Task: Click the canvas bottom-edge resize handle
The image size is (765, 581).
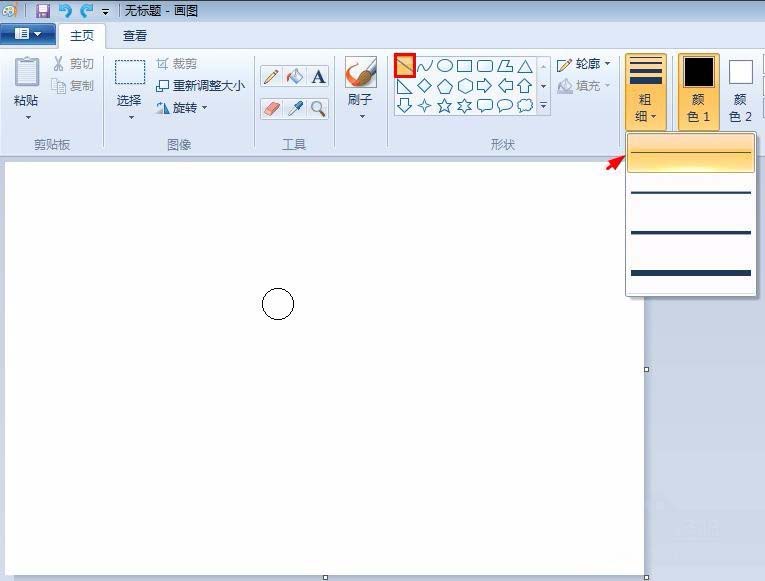Action: point(325,578)
